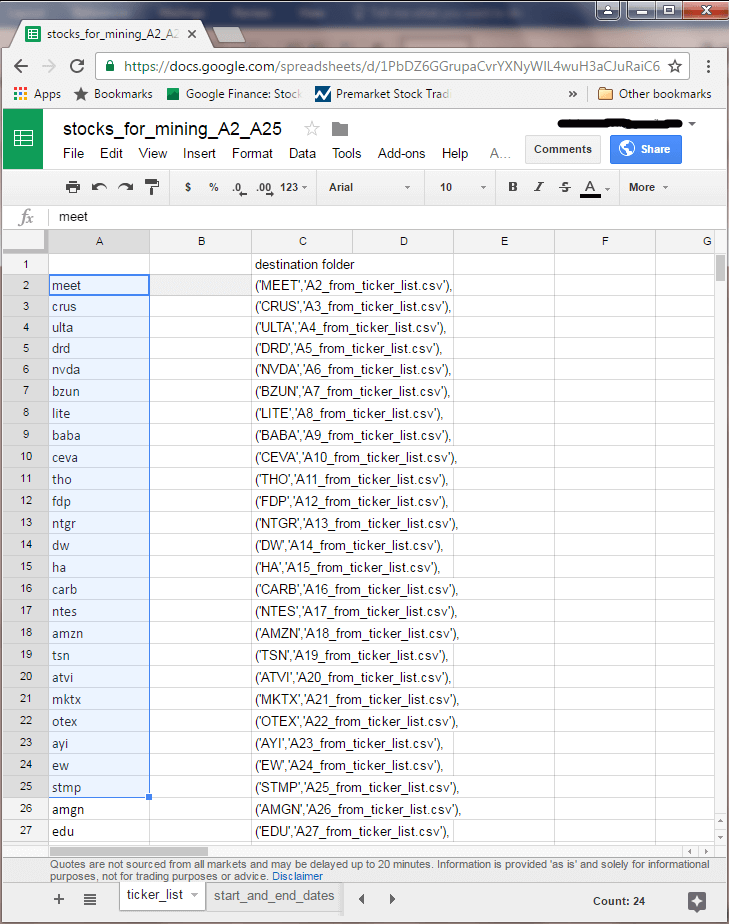Viewport: 729px width, 924px height.
Task: Open the Arial font dropdown
Action: 370,187
